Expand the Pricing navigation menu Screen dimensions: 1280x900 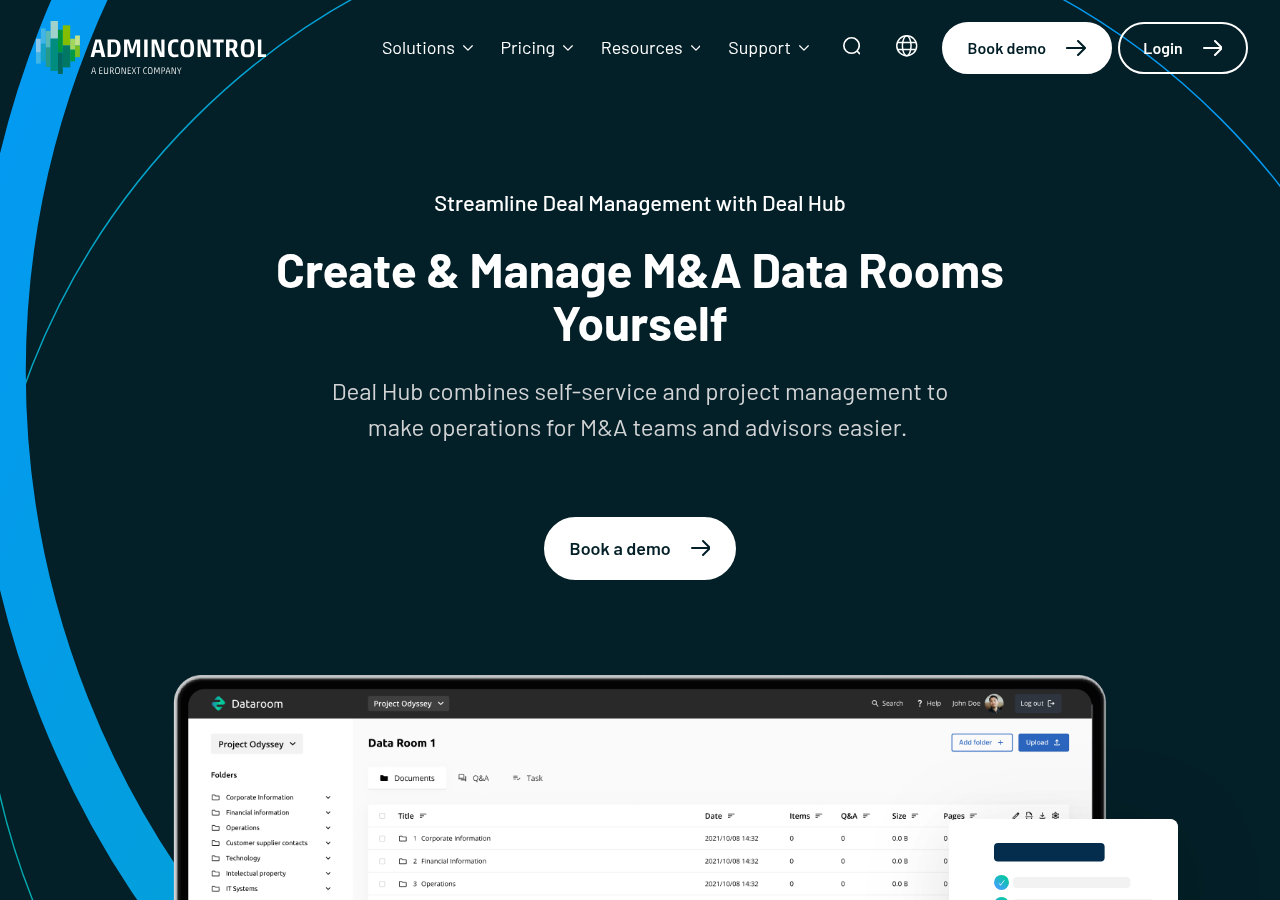(538, 48)
